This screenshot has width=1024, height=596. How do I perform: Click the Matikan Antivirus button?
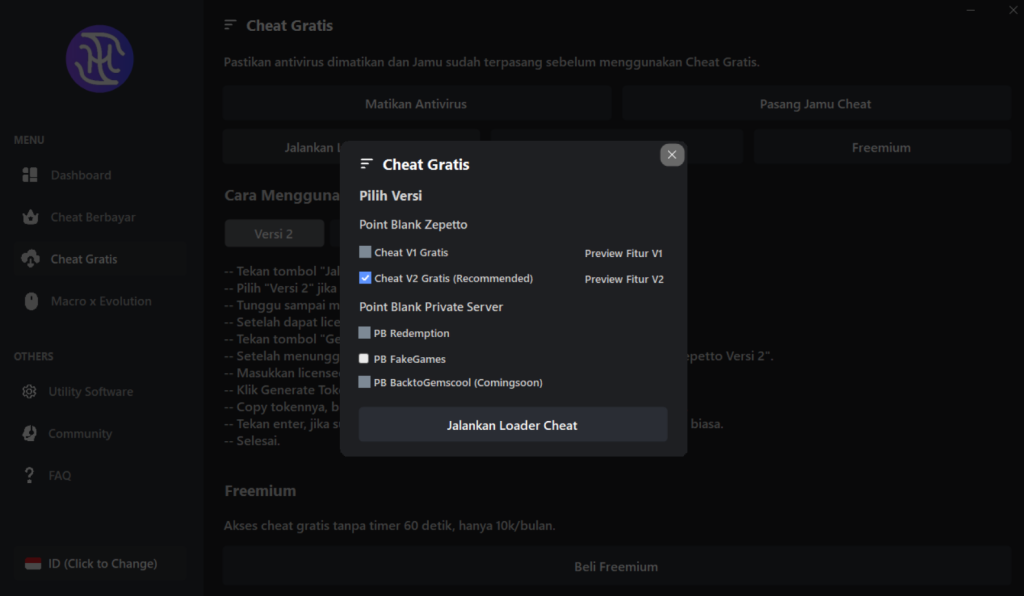416,104
